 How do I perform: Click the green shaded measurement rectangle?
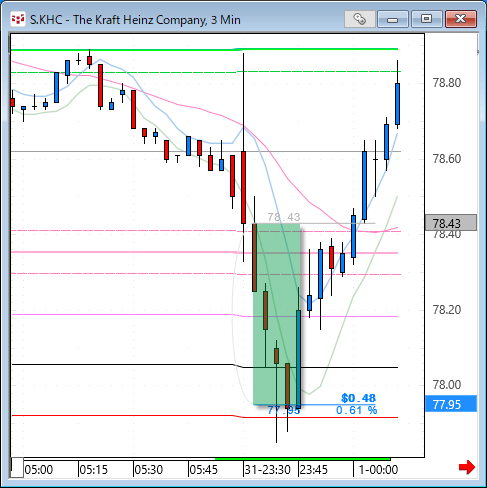(277, 314)
